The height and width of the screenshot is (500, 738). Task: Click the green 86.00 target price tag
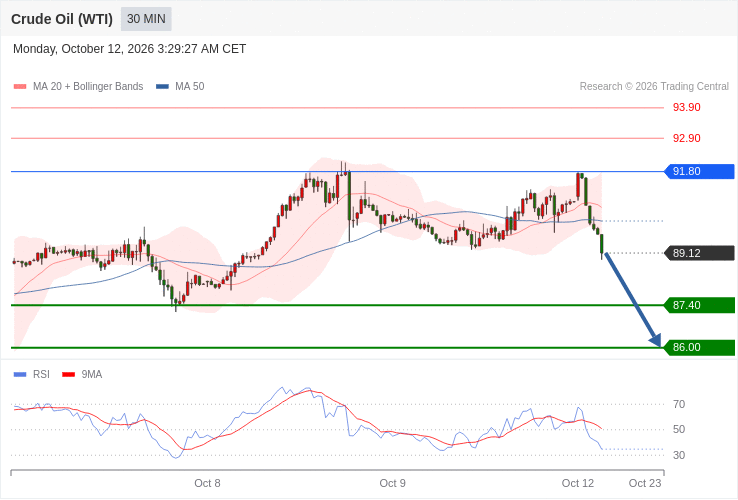pos(699,347)
